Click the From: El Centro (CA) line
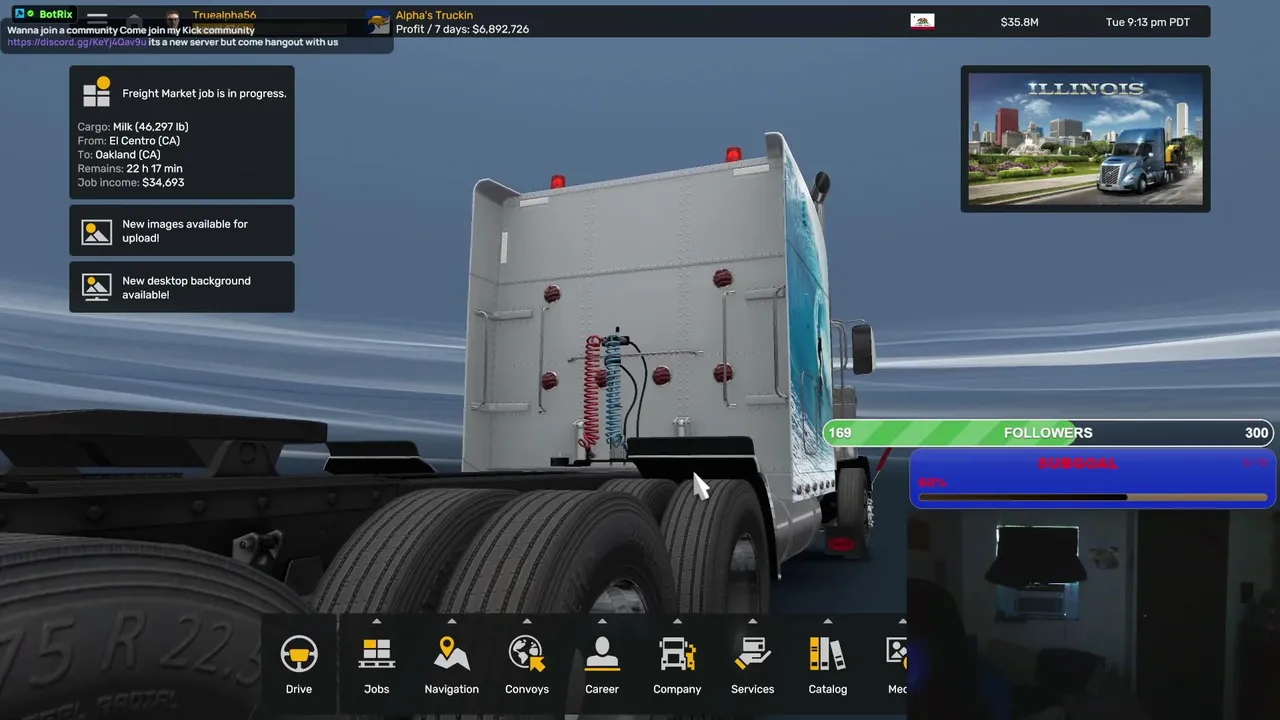The width and height of the screenshot is (1280, 720). 130,141
